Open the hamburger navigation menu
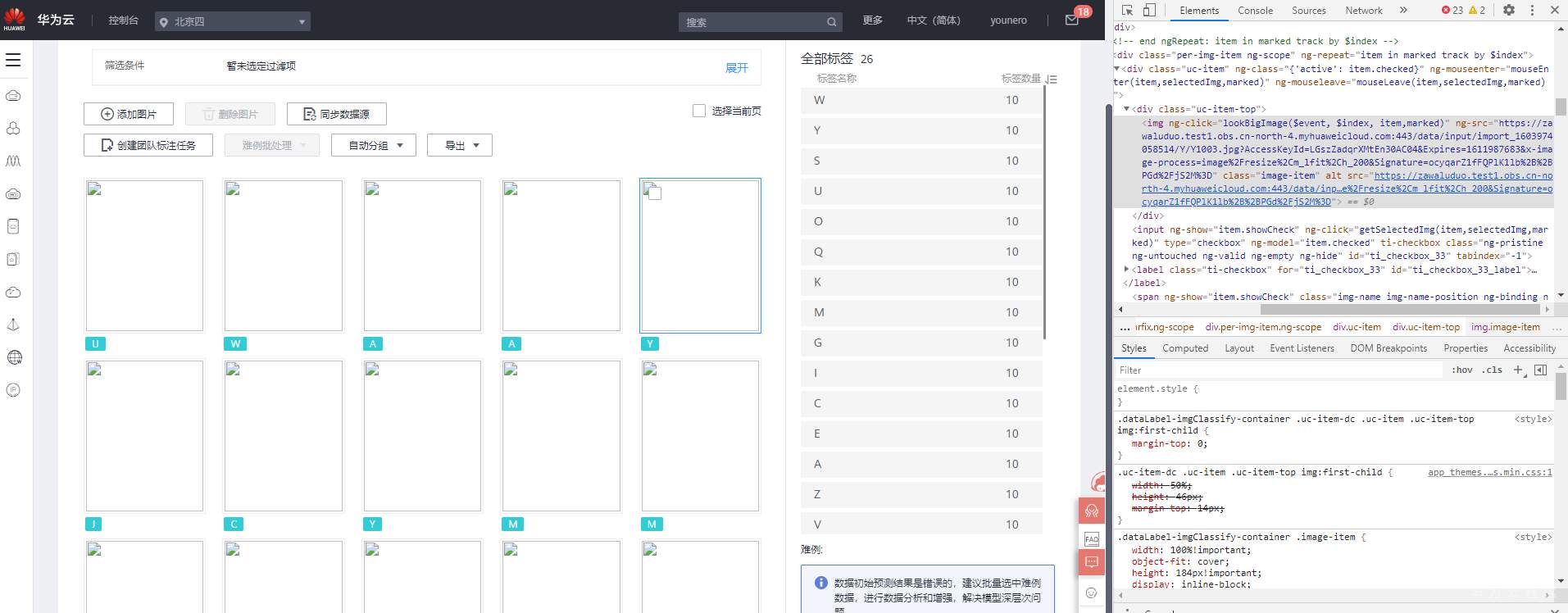1568x613 pixels. tap(13, 60)
